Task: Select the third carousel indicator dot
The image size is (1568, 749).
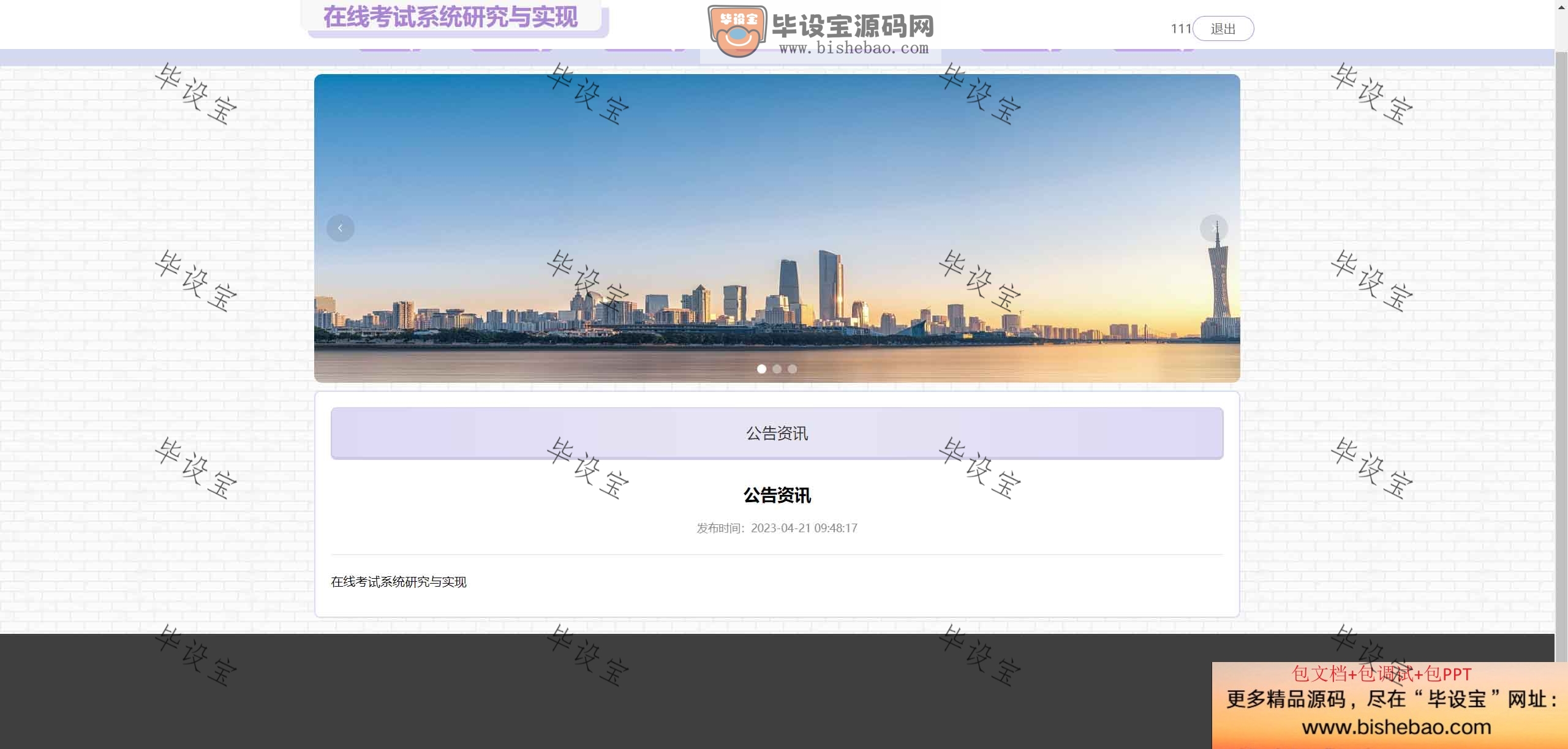Action: pos(792,369)
